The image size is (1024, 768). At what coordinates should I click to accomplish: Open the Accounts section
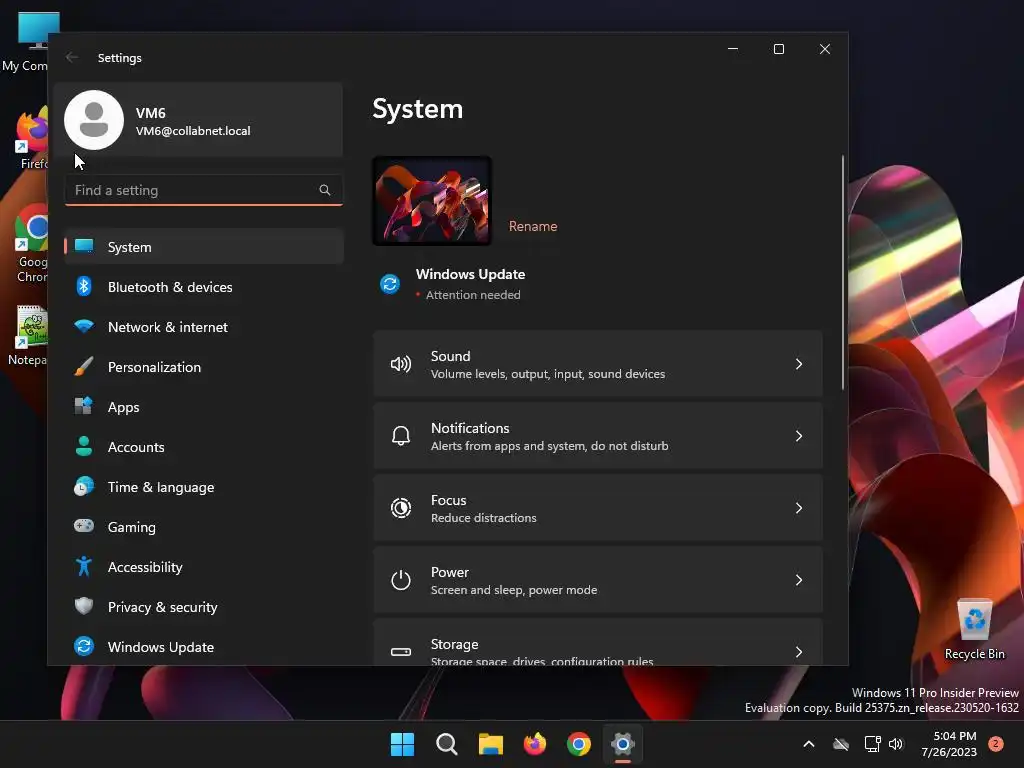click(204, 447)
